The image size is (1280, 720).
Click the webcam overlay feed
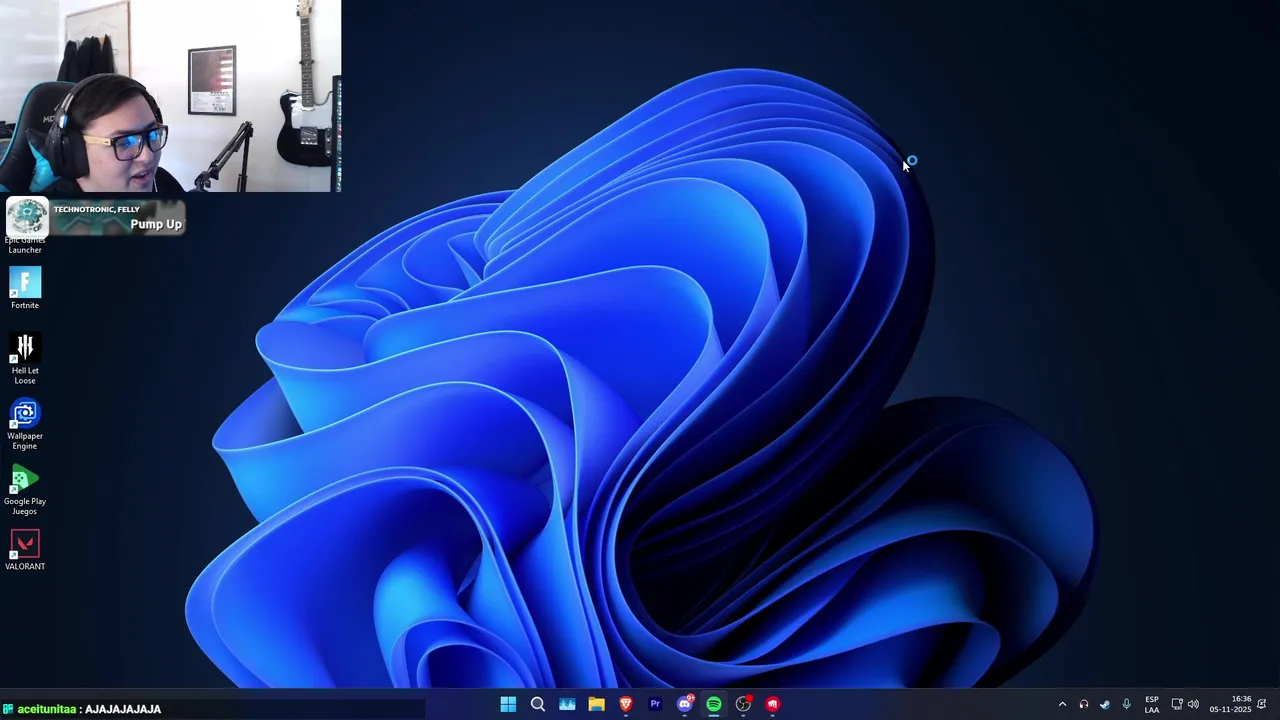pyautogui.click(x=170, y=96)
